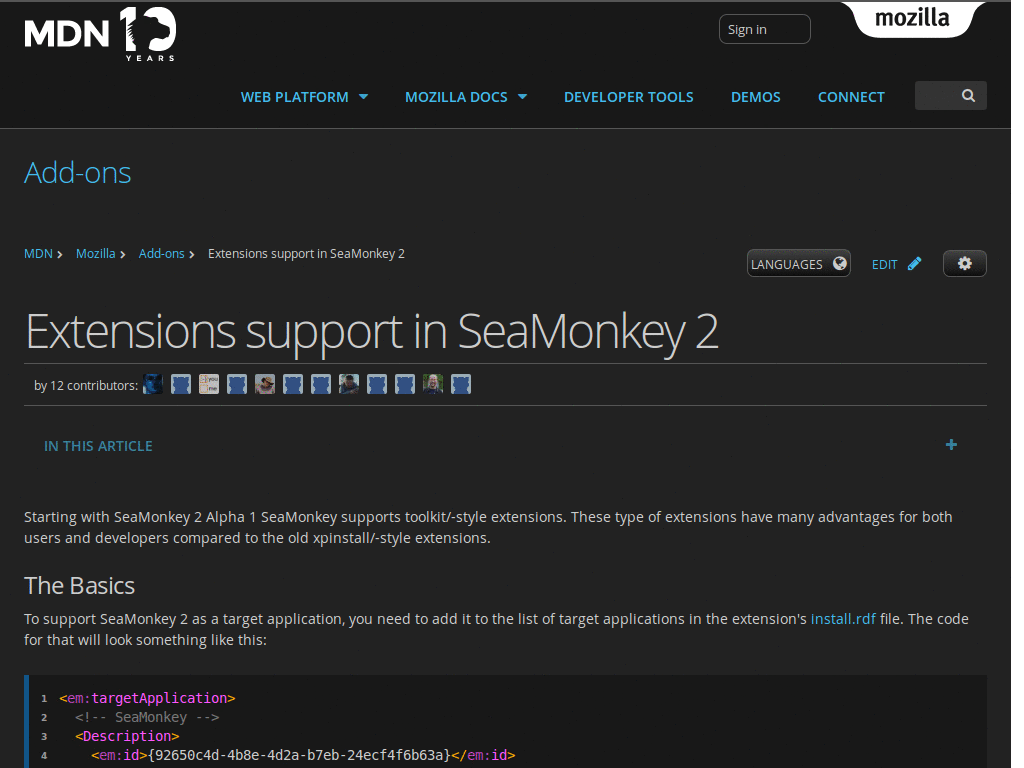The image size is (1024, 768).
Task: Open the Web Platform dropdown arrow
Action: click(x=364, y=97)
